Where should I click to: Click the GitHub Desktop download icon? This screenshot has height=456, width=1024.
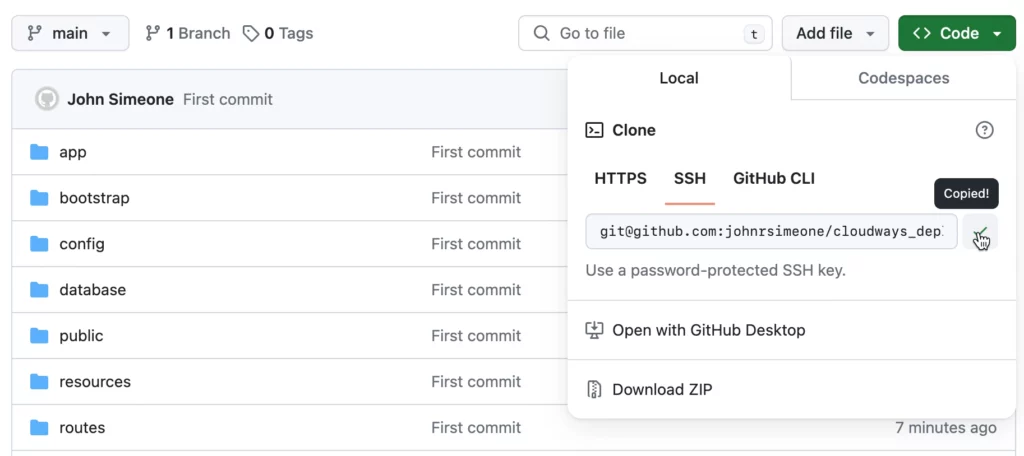pyautogui.click(x=594, y=330)
